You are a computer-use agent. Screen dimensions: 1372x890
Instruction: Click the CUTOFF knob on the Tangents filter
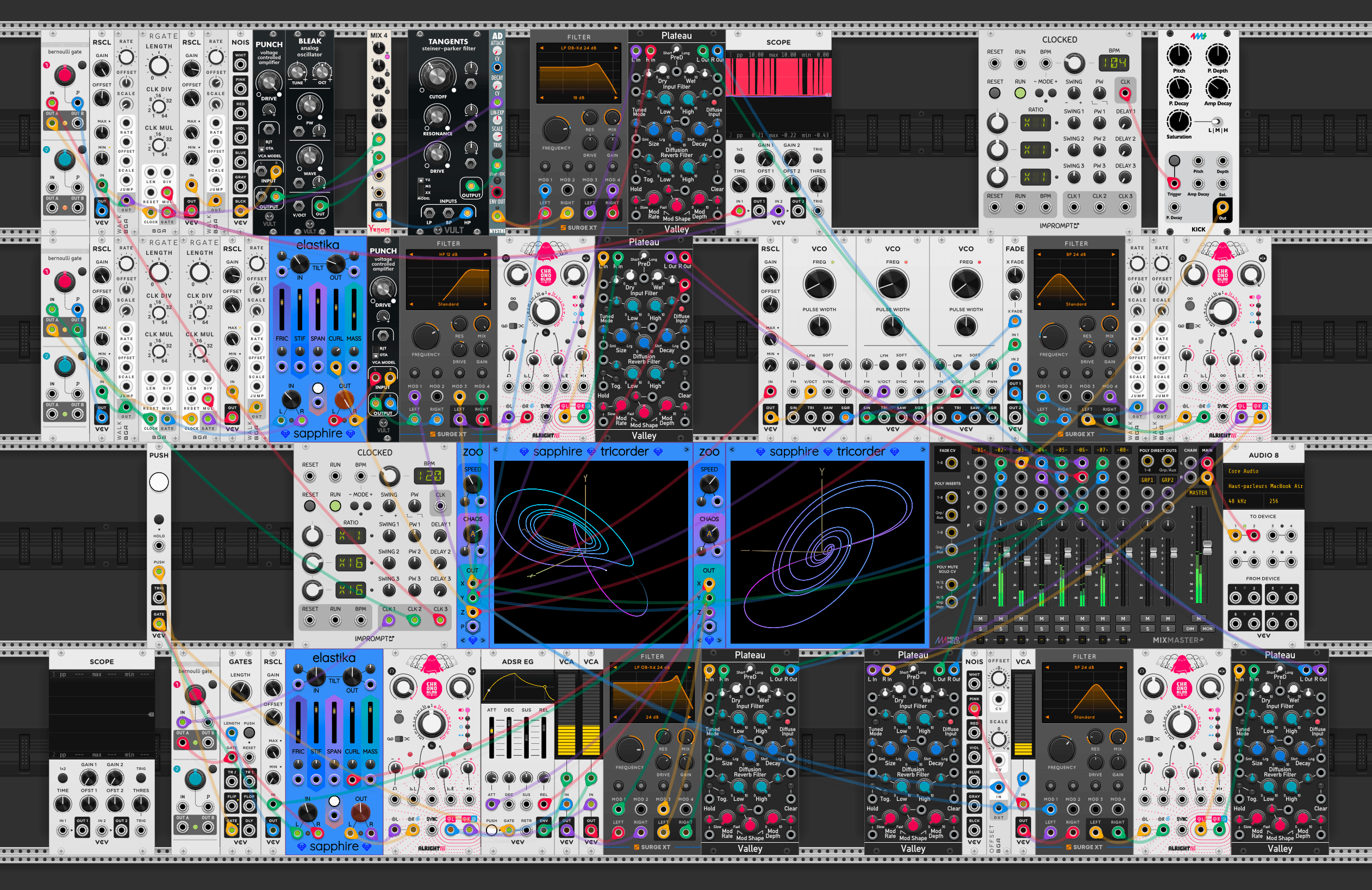coord(438,76)
